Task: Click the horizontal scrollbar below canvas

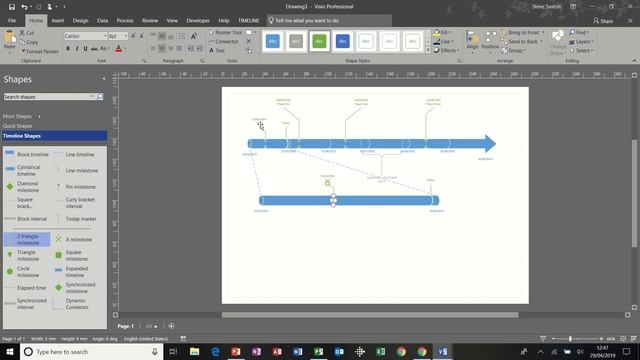Action: (370, 315)
